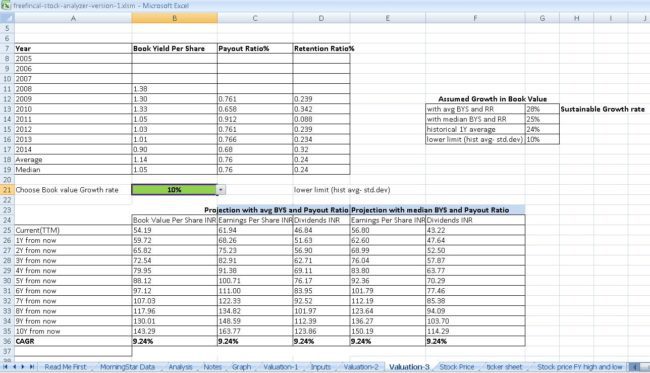650x373 pixels.
Task: Go to next sheet tab navigation arrow
Action: coord(23,367)
